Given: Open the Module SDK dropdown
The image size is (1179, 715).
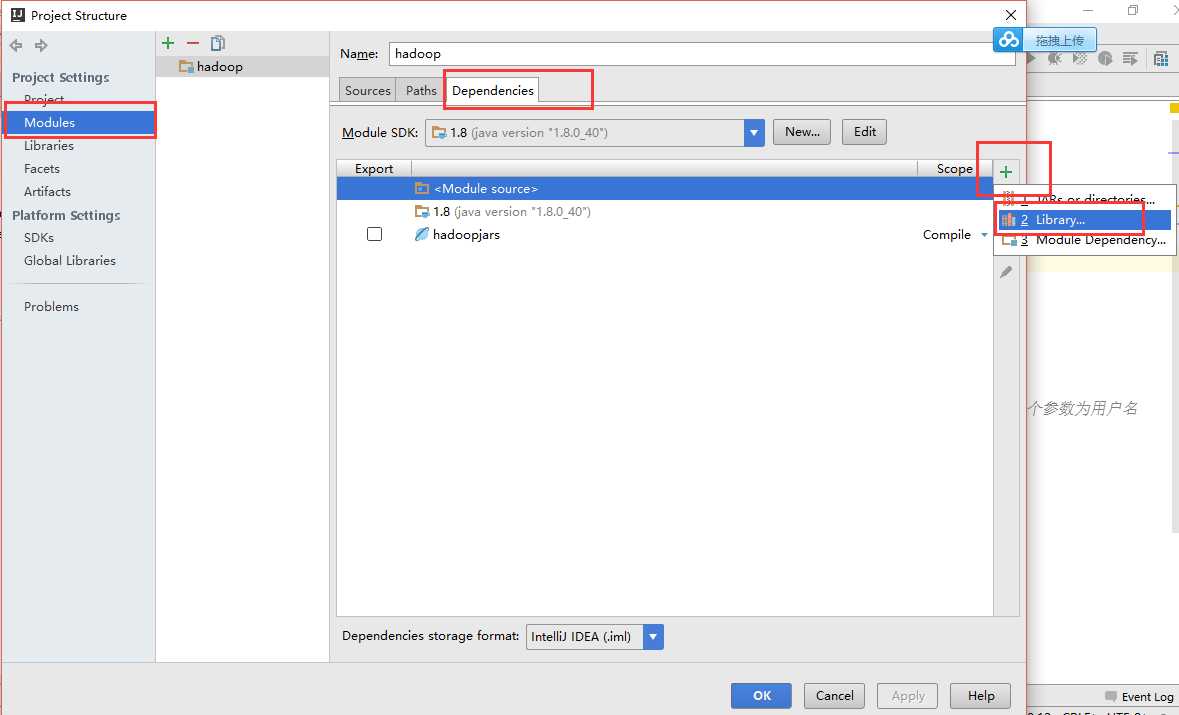Looking at the screenshot, I should 753,133.
